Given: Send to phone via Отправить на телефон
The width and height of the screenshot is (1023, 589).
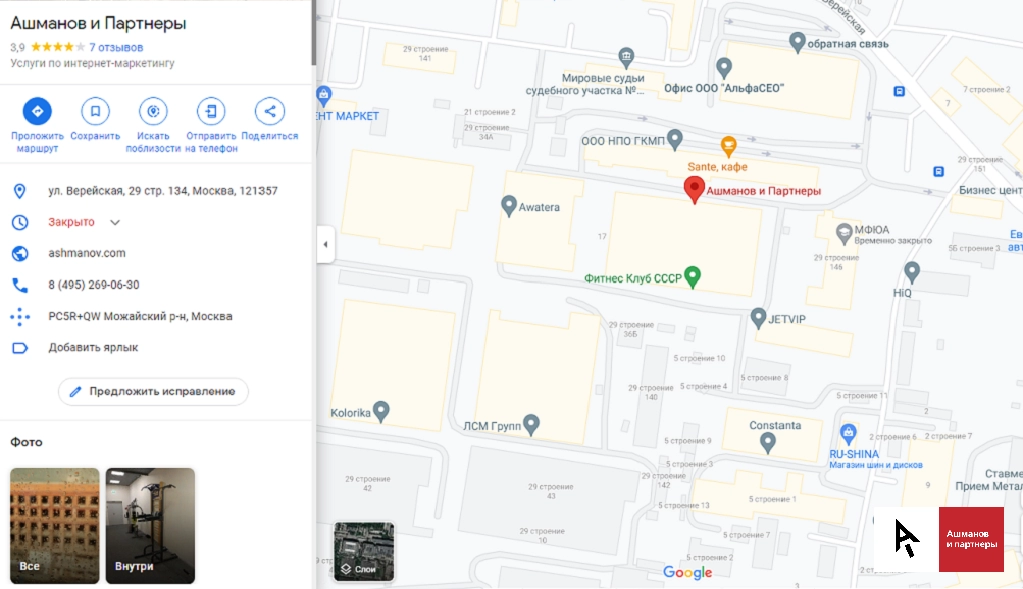Looking at the screenshot, I should point(211,112).
